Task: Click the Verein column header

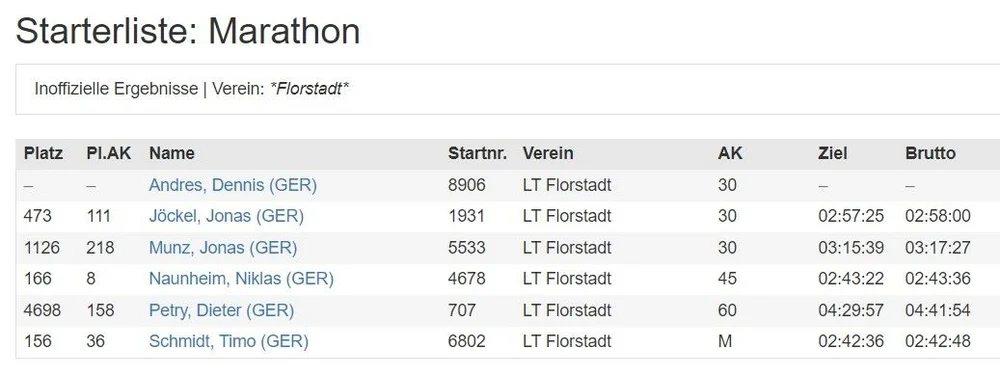Action: pyautogui.click(x=548, y=154)
